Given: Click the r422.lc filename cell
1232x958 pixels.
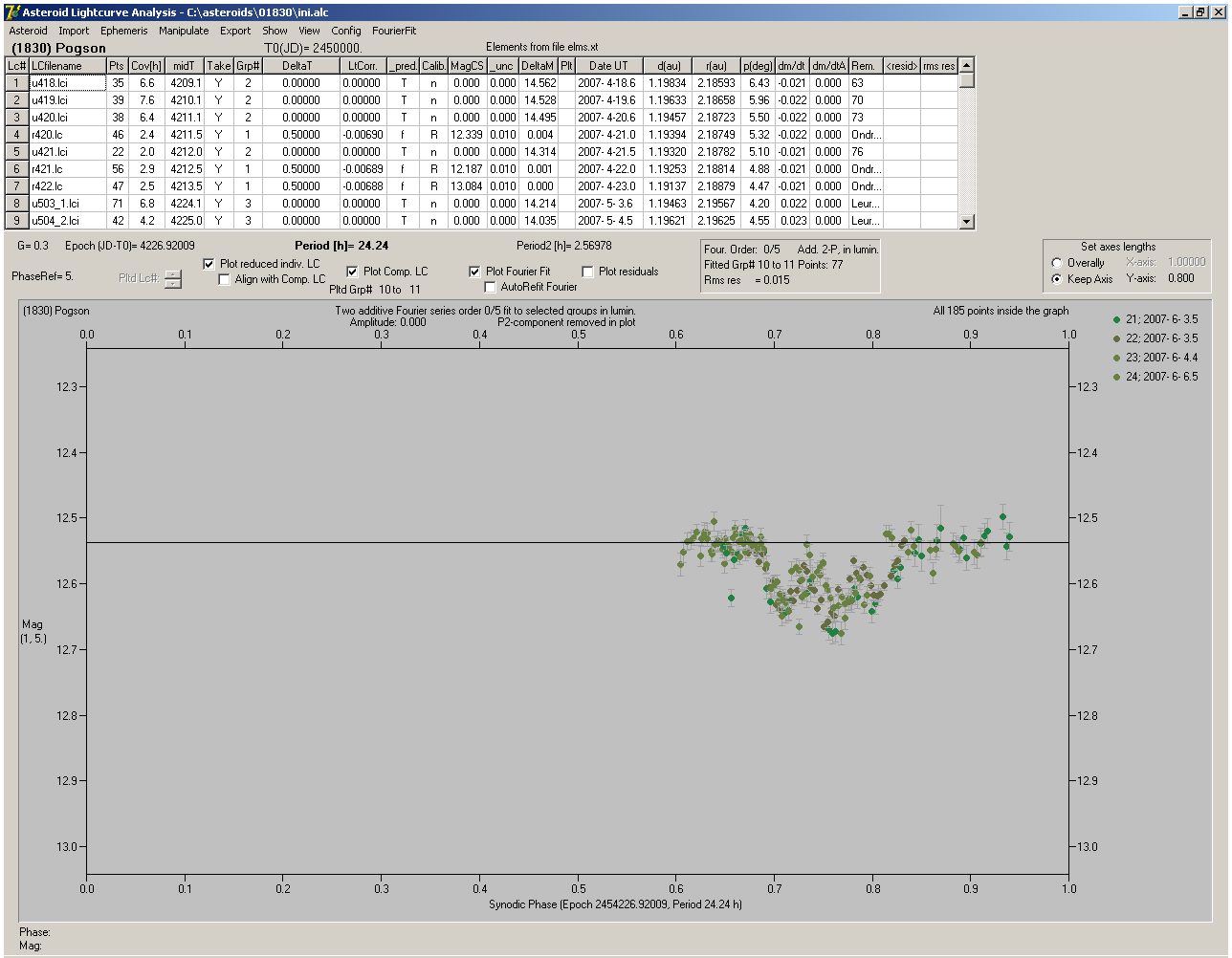Looking at the screenshot, I should tap(68, 186).
